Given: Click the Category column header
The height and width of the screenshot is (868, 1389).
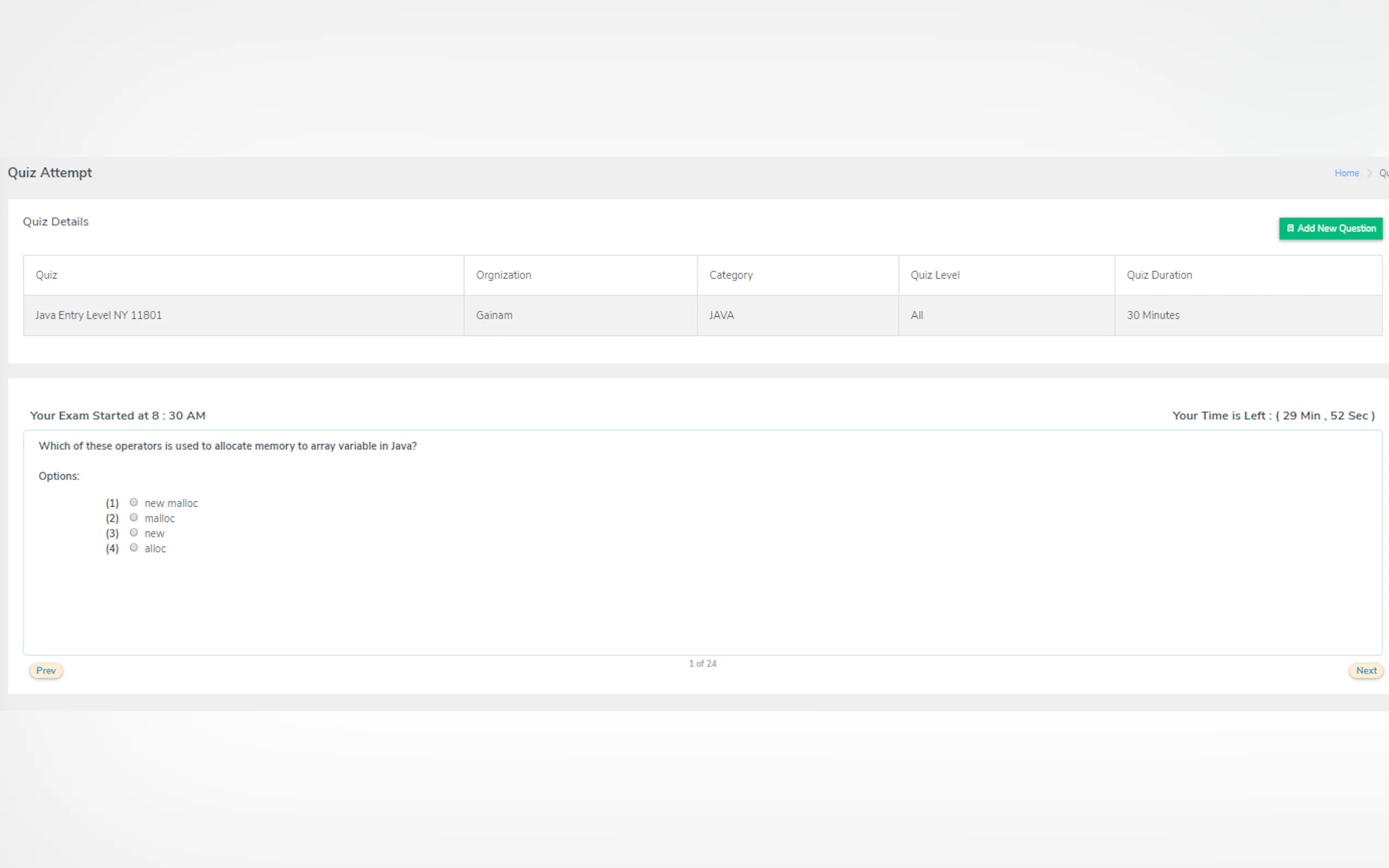Looking at the screenshot, I should (731, 275).
